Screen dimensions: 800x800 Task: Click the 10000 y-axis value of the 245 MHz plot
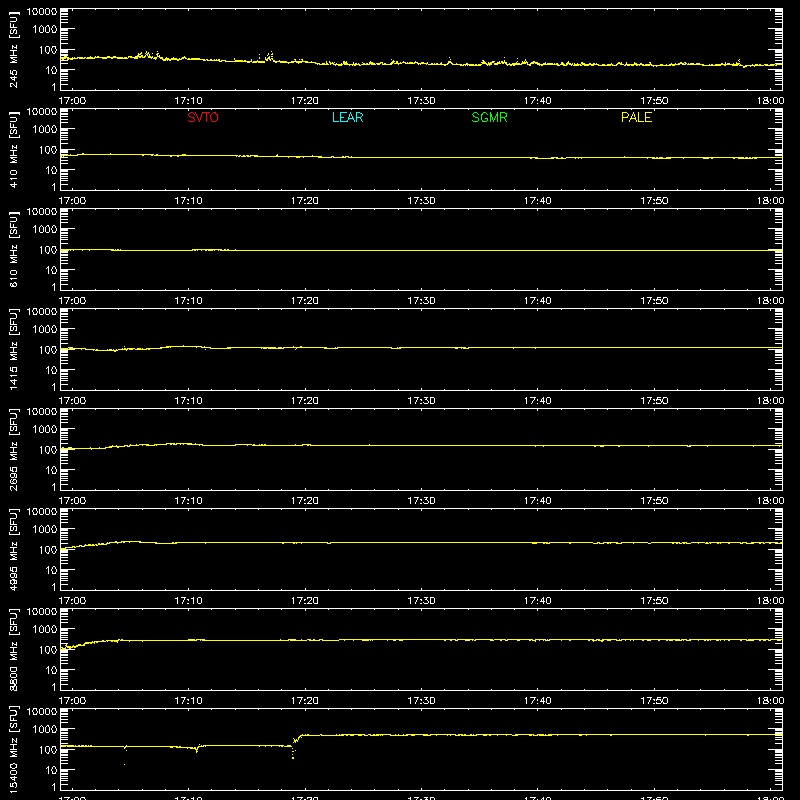[x=42, y=12]
